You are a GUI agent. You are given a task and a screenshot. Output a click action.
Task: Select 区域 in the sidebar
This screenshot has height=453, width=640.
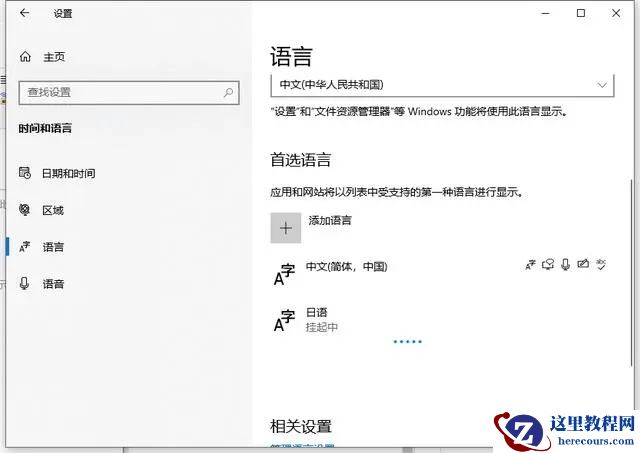53,210
